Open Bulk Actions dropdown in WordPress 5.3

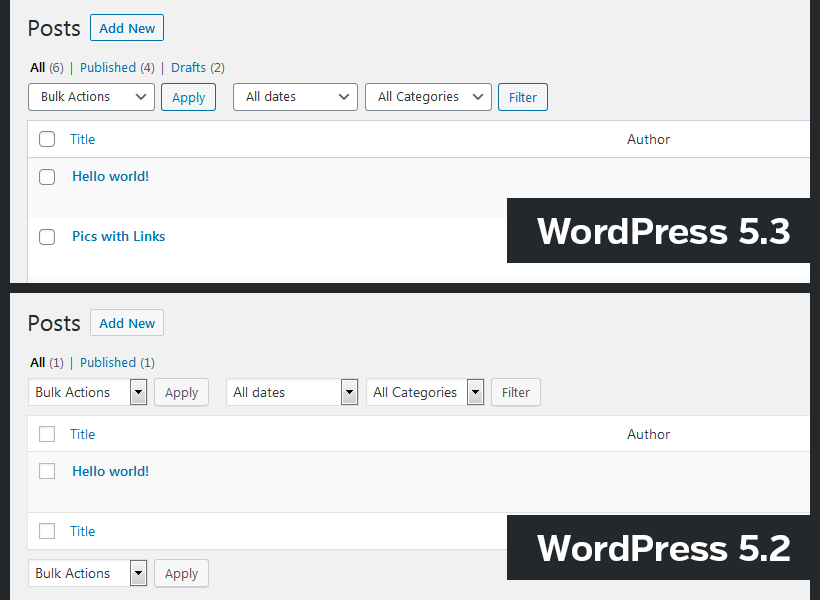[x=92, y=97]
